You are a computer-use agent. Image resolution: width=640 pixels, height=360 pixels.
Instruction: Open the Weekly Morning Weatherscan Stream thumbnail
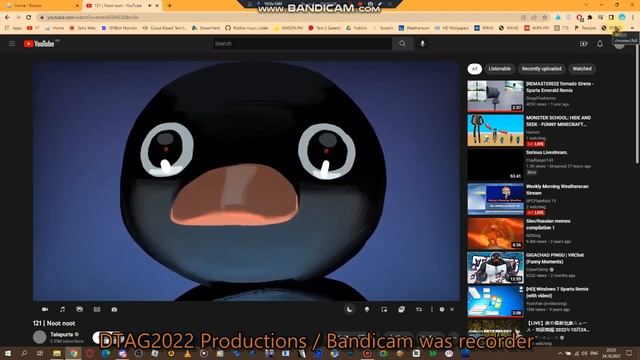[496, 199]
